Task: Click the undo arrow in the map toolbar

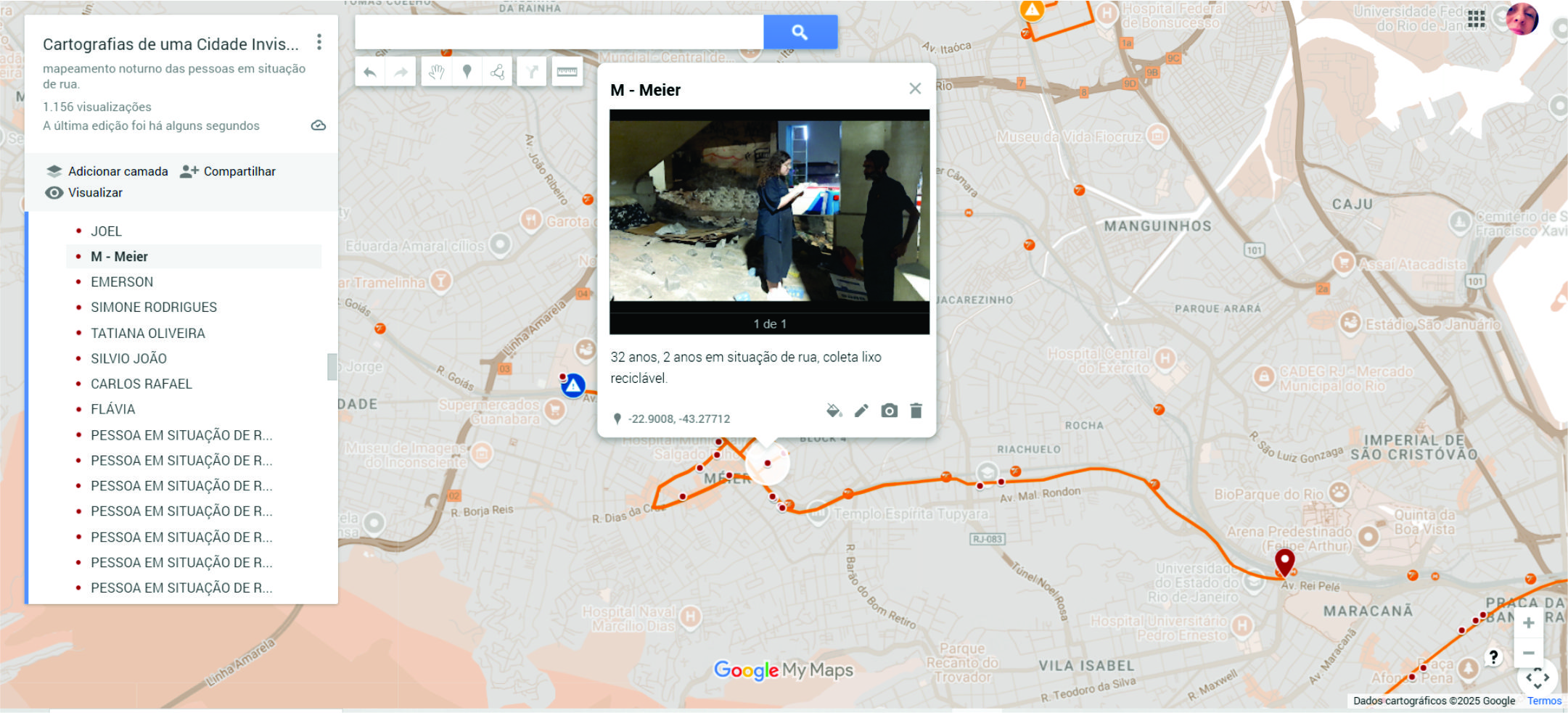Action: coord(370,72)
